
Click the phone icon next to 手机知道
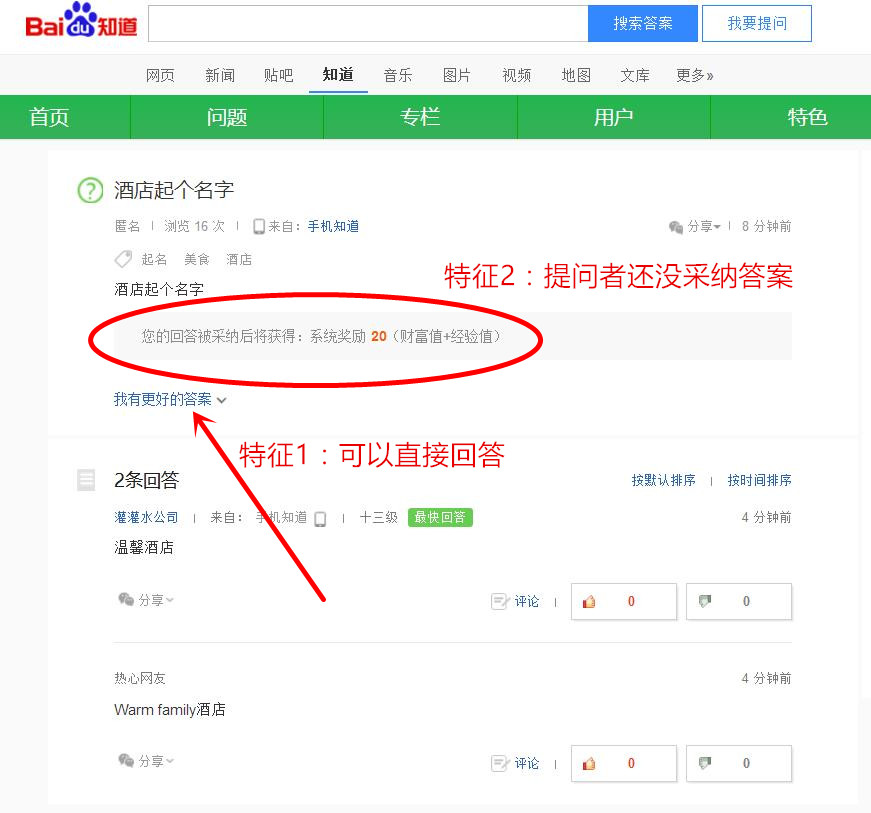(260, 226)
